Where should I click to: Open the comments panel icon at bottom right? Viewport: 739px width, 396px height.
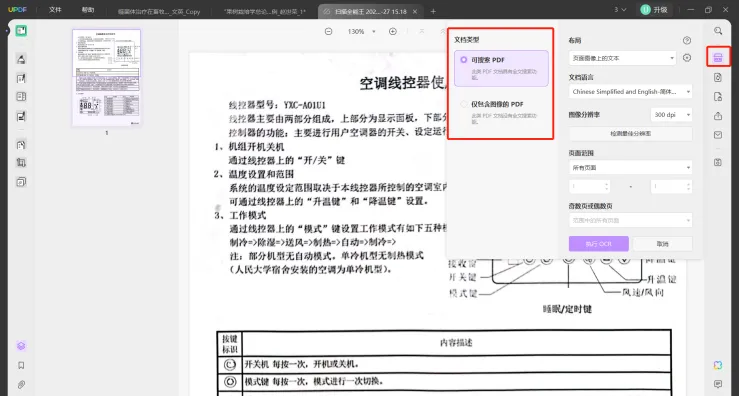(x=718, y=384)
